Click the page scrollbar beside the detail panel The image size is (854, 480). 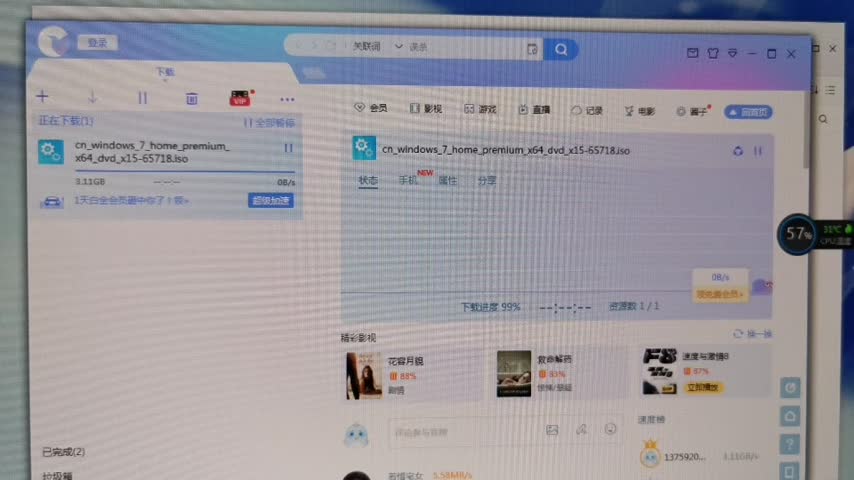click(x=806, y=129)
